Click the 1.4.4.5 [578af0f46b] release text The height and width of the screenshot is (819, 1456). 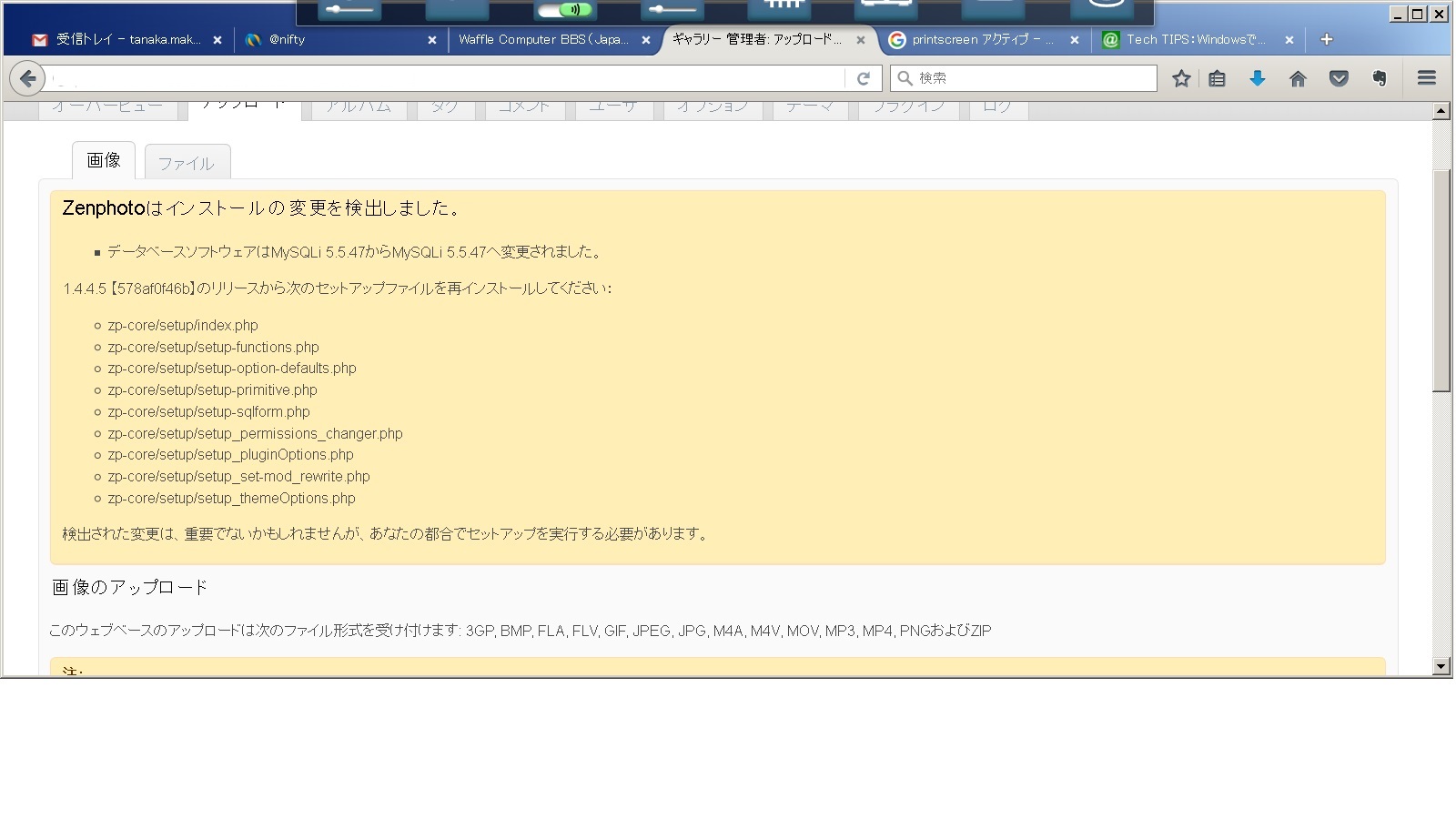(337, 288)
